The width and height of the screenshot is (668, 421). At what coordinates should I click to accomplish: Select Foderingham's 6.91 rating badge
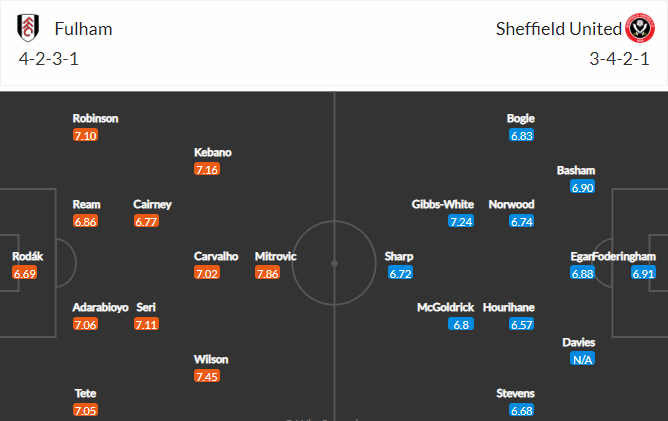point(643,273)
